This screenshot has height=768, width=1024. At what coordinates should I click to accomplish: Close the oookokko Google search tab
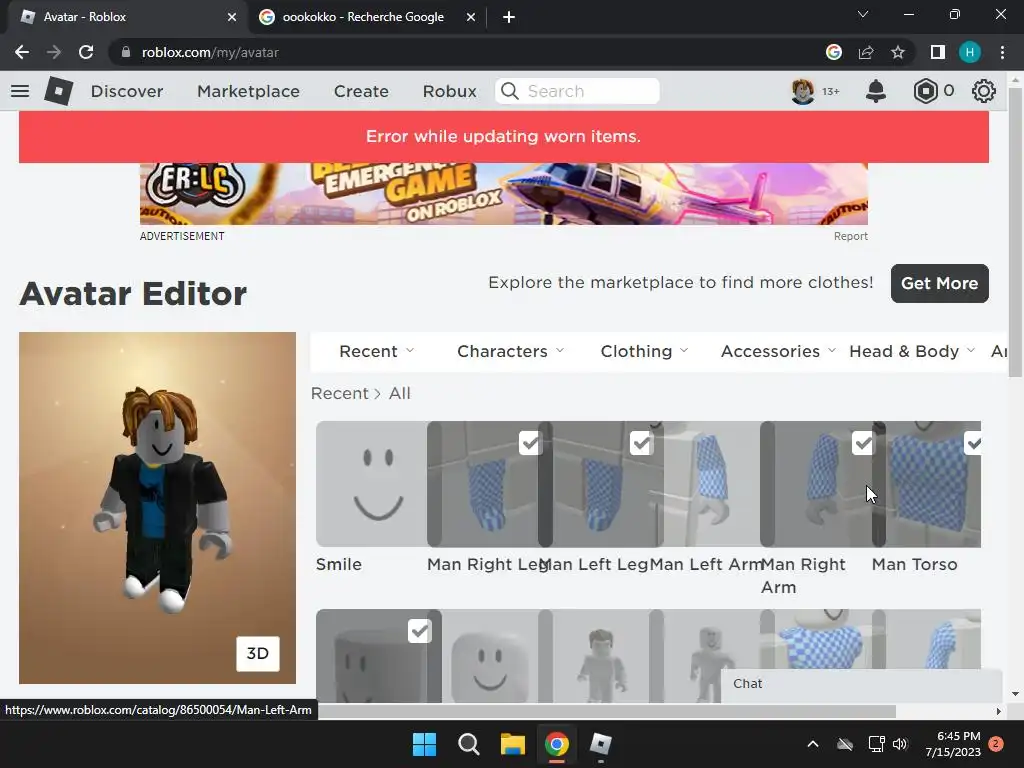pyautogui.click(x=471, y=17)
